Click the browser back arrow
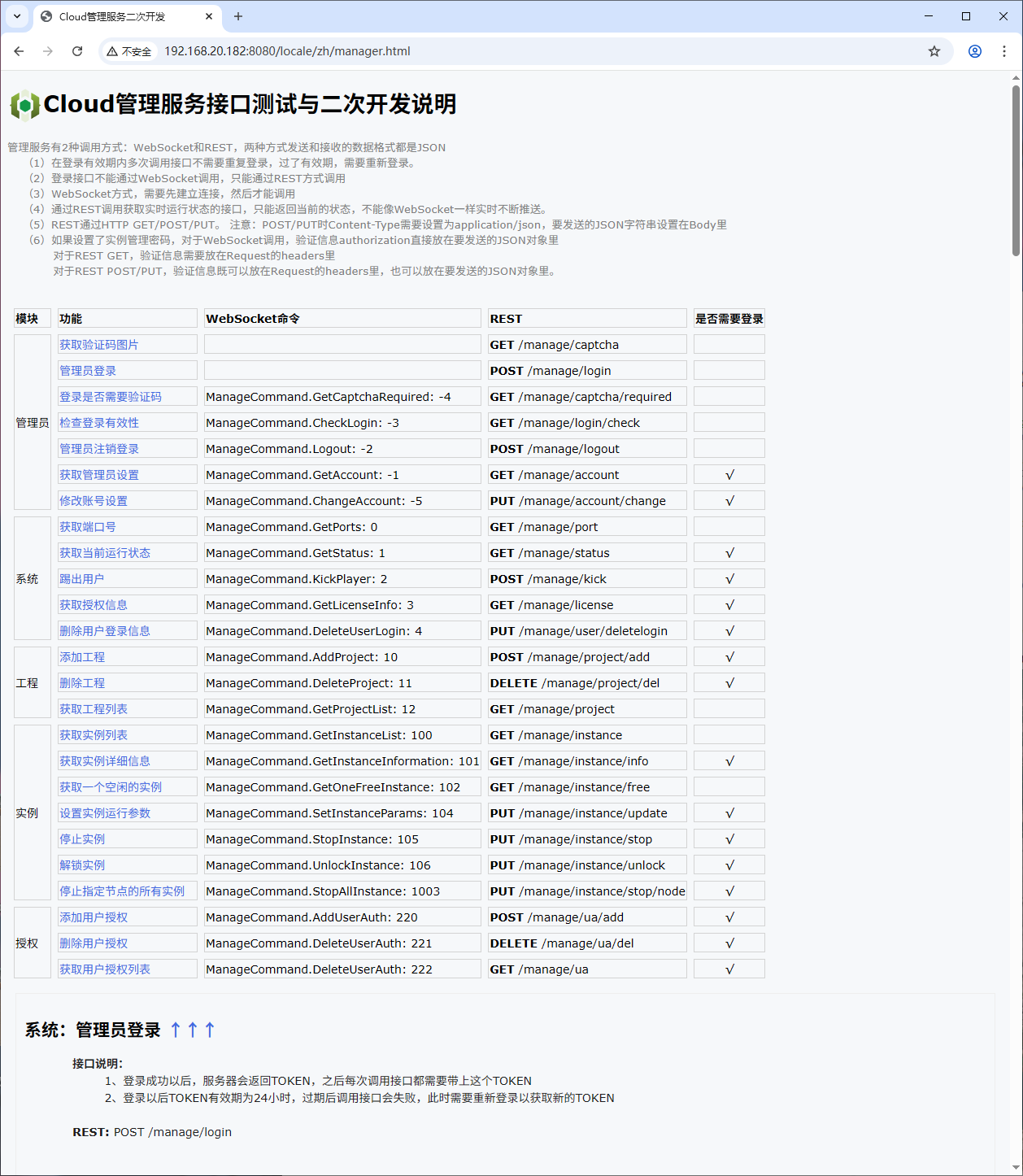Image resolution: width=1023 pixels, height=1176 pixels. [19, 51]
